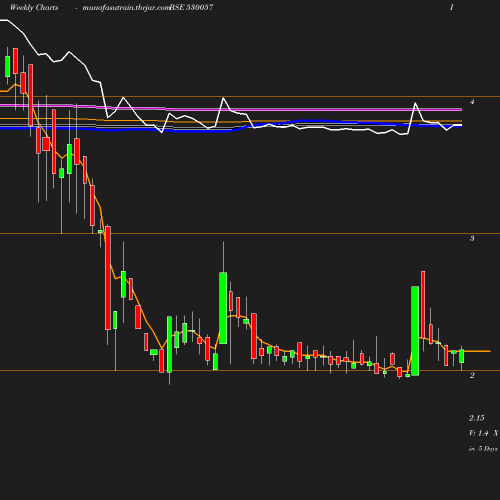Click the price axis label "3"

pos(472,238)
